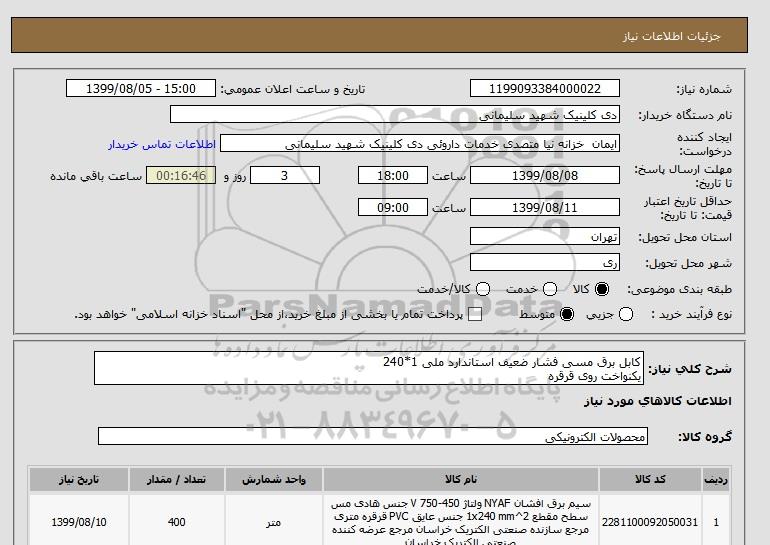
Task: Click the request creator field ایمان خزانه نیا
Action: pyautogui.click(x=420, y=144)
